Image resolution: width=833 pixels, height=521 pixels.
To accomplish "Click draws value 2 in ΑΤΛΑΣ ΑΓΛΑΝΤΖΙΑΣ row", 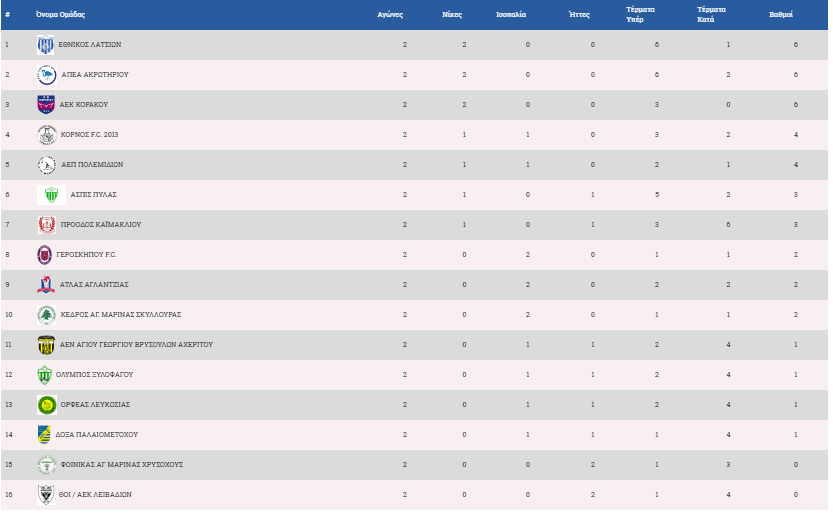I will point(528,285).
